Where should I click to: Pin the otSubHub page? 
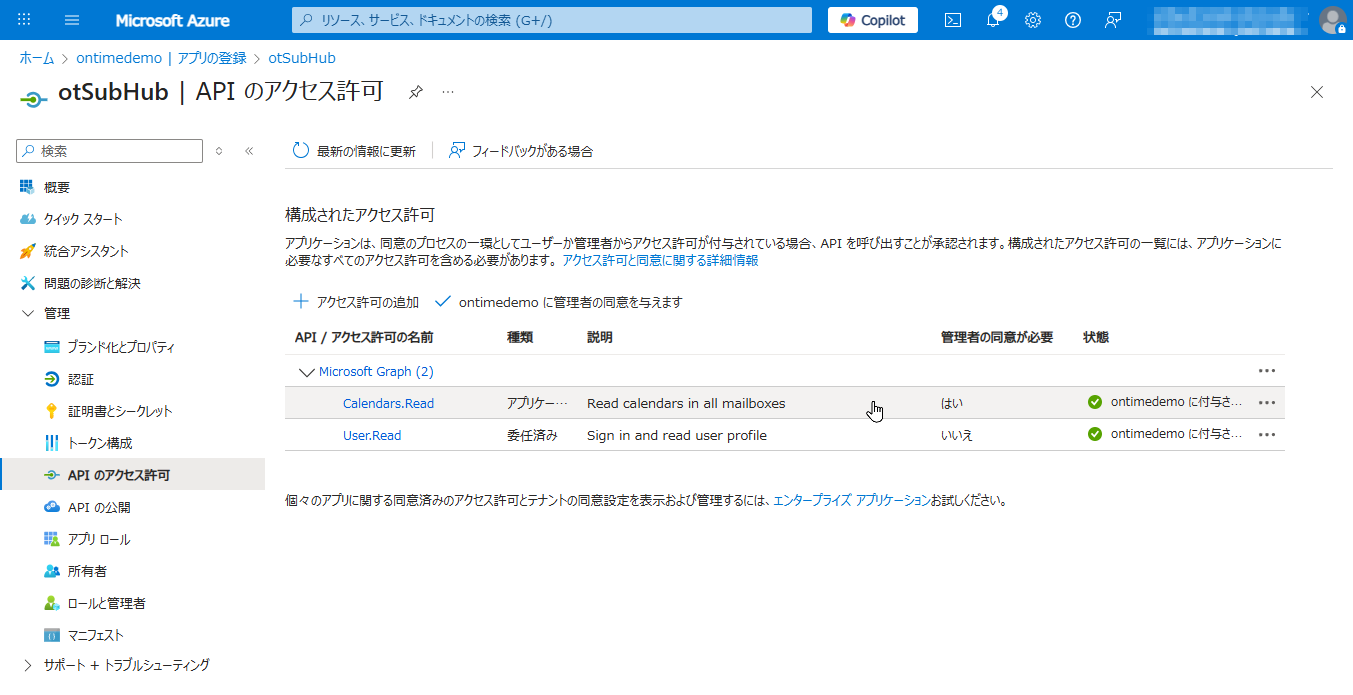click(416, 92)
